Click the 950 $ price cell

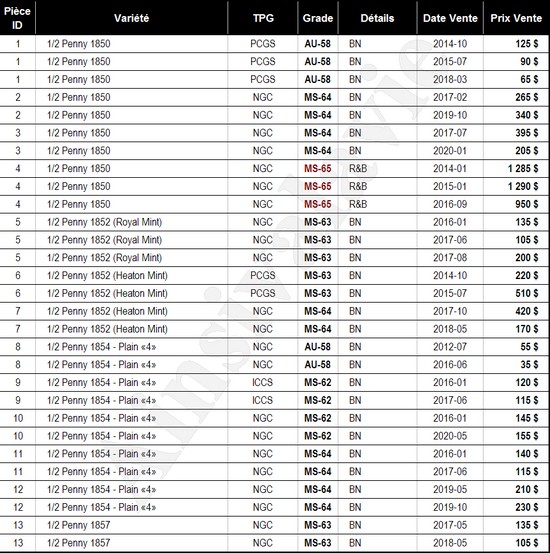526,204
